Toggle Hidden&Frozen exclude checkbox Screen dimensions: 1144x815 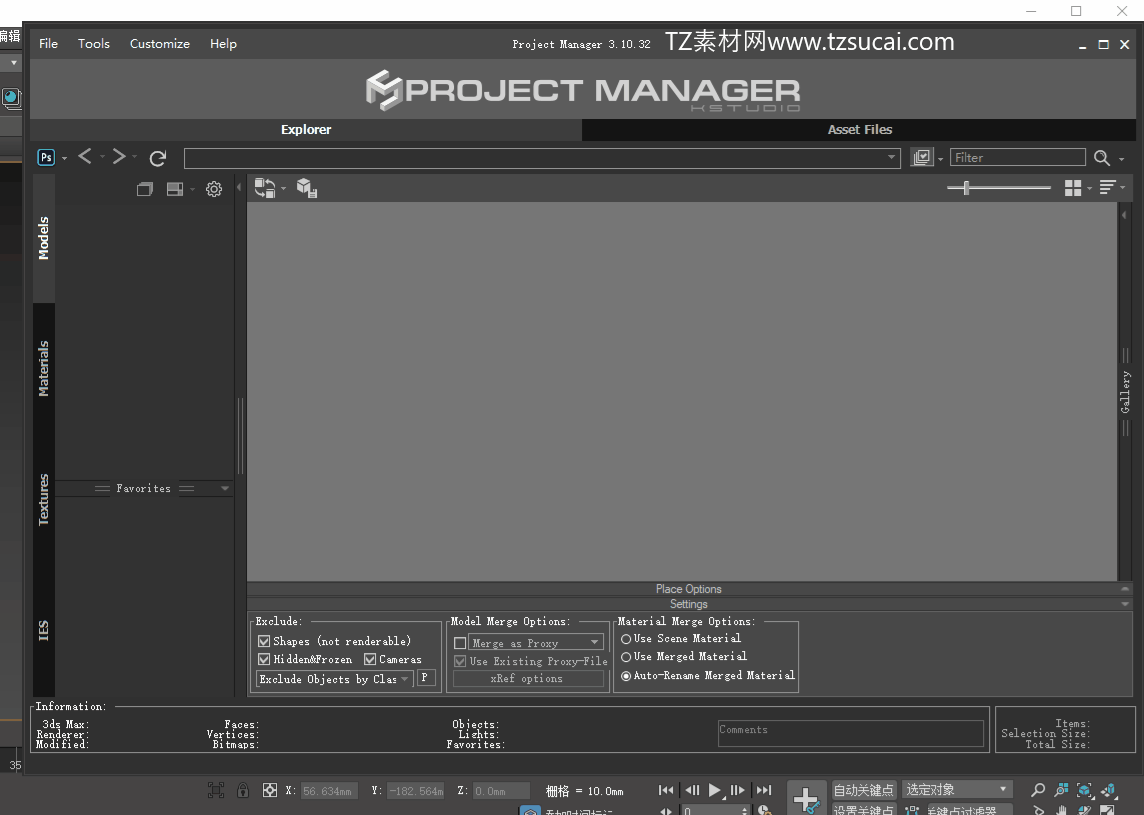(x=264, y=660)
